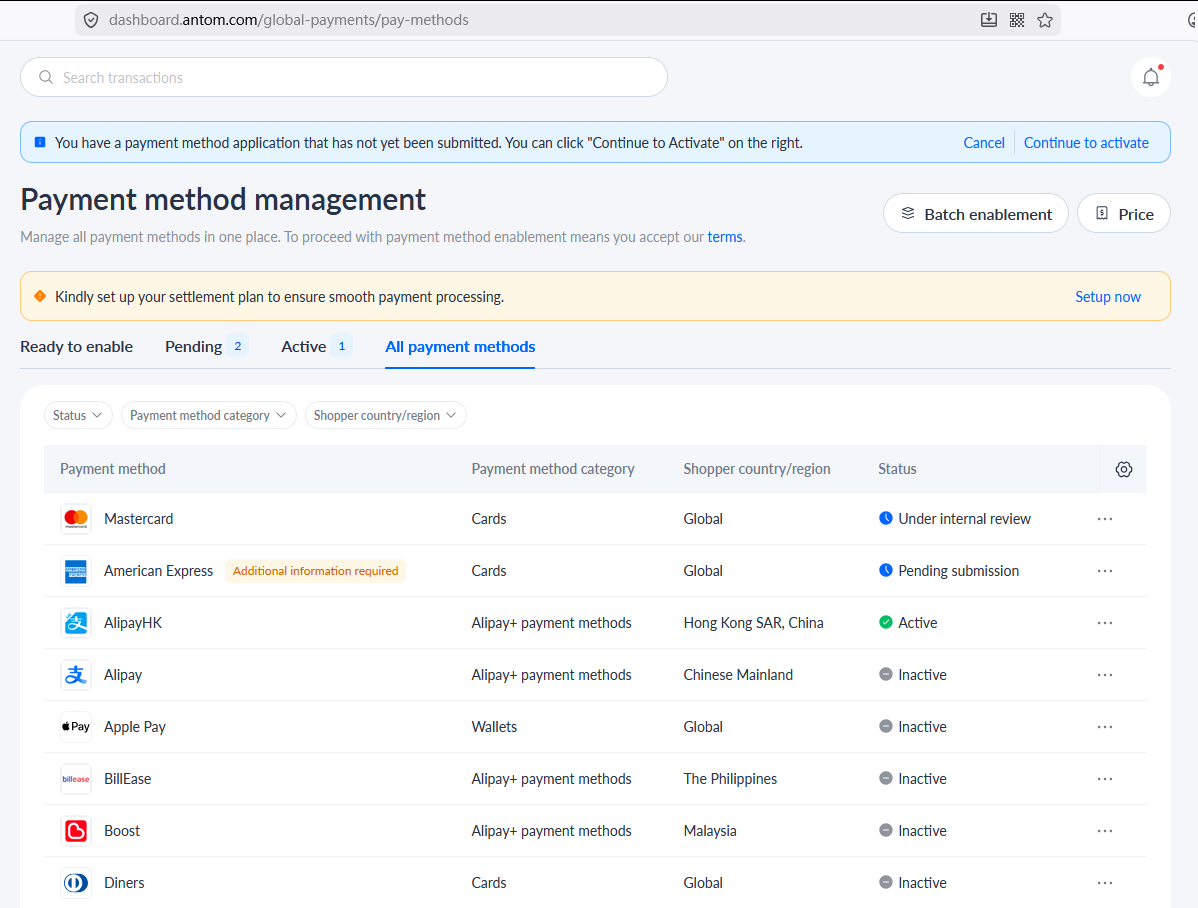This screenshot has height=908, width=1198.
Task: Open more options for Alipay row
Action: (x=1105, y=675)
